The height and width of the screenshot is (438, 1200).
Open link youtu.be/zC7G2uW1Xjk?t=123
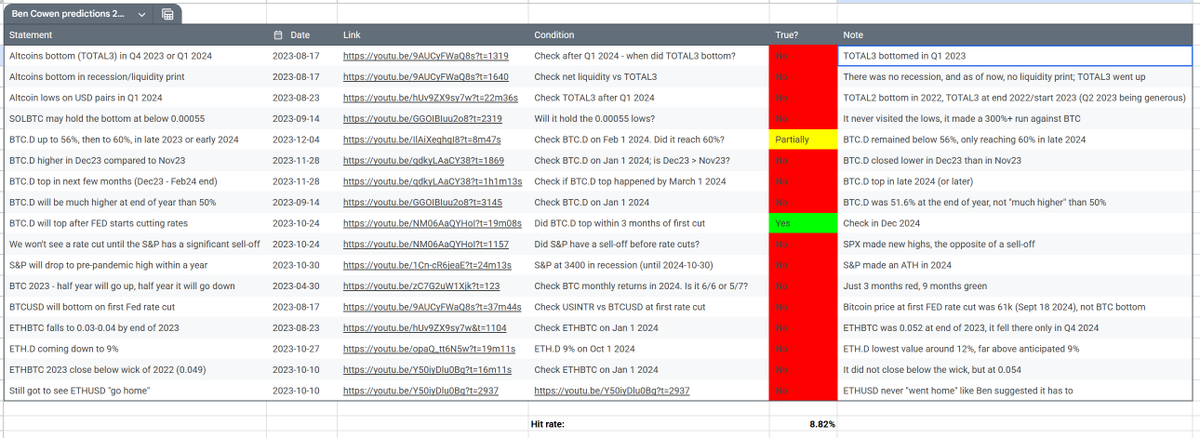point(421,287)
